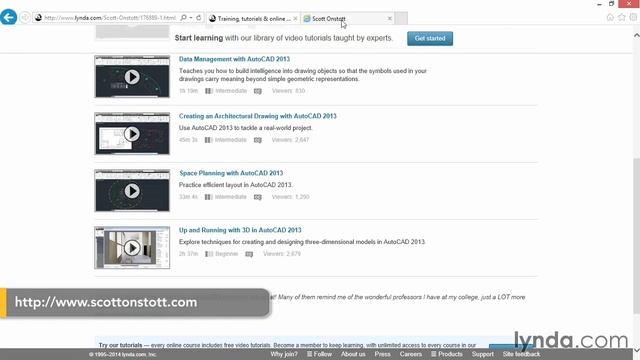Image resolution: width=640 pixels, height=360 pixels.
Task: Click closed captions icon for Architectural Drawing course
Action: pyautogui.click(x=258, y=140)
